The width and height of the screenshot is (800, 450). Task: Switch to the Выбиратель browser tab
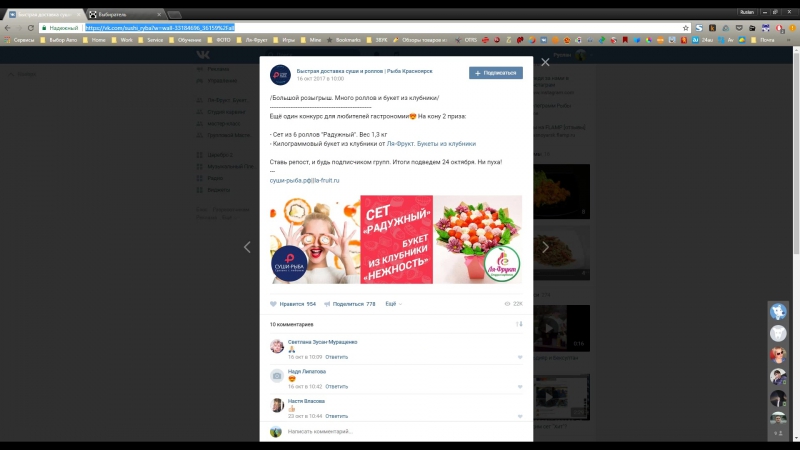pyautogui.click(x=125, y=14)
